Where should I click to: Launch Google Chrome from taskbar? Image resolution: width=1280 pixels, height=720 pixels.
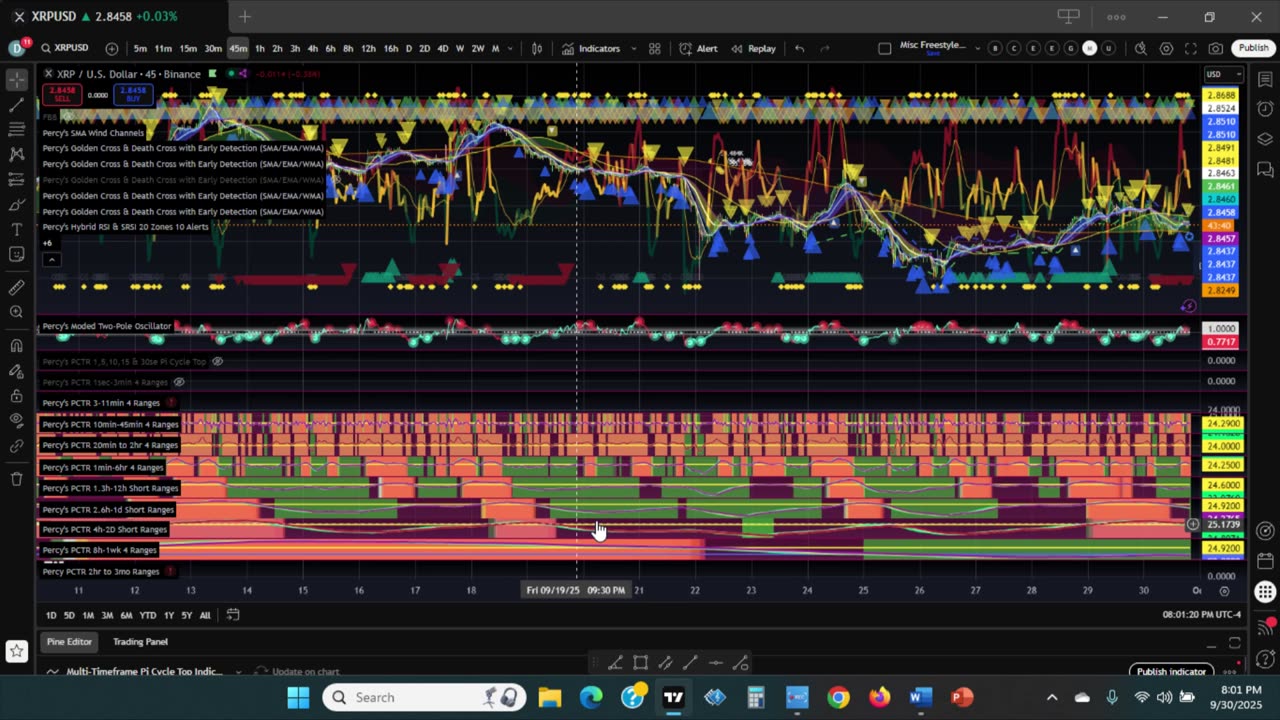pos(838,697)
